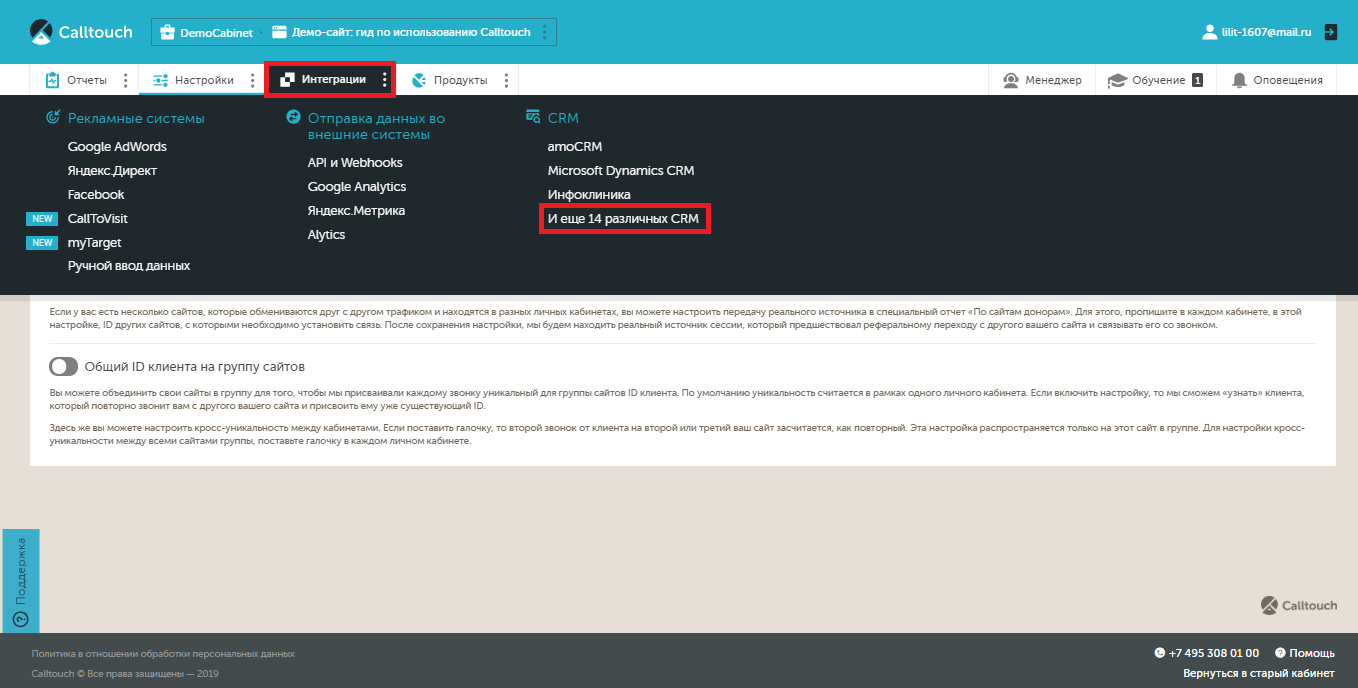Select amoCRM from the CRM list

[574, 146]
